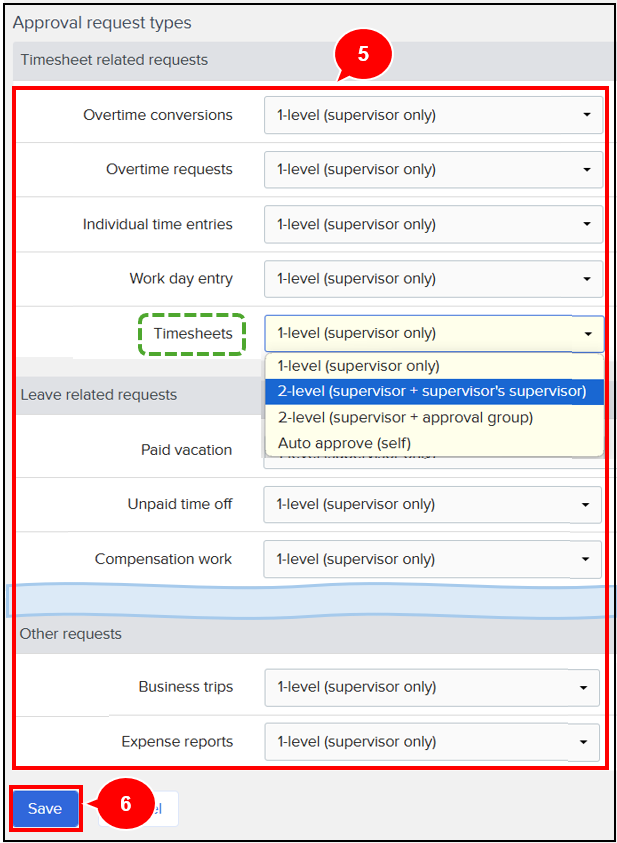This screenshot has width=617, height=843.
Task: Click the Business trips dropdown arrow
Action: pos(584,688)
